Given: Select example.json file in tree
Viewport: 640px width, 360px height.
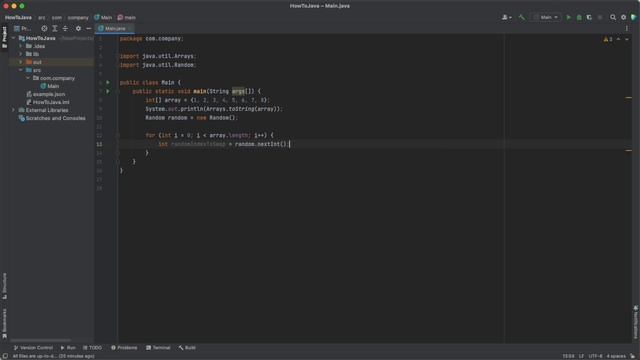Looking at the screenshot, I should (46, 94).
